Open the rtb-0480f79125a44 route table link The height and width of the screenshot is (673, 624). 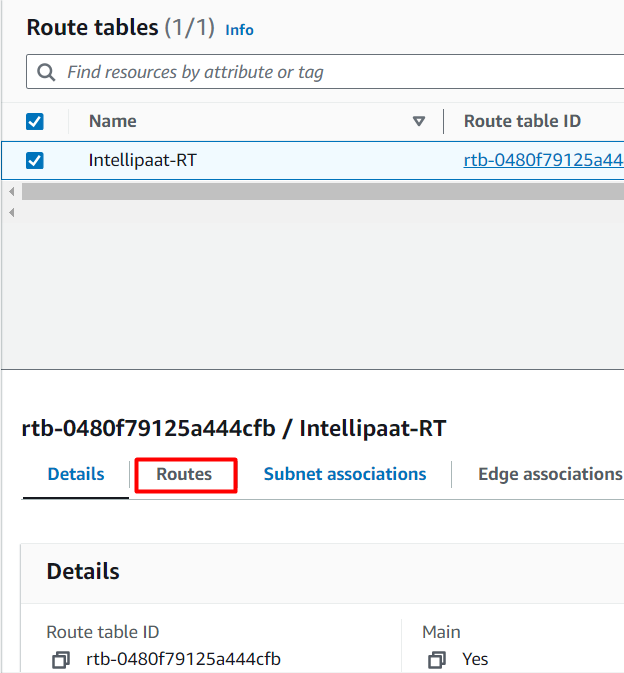pos(543,160)
